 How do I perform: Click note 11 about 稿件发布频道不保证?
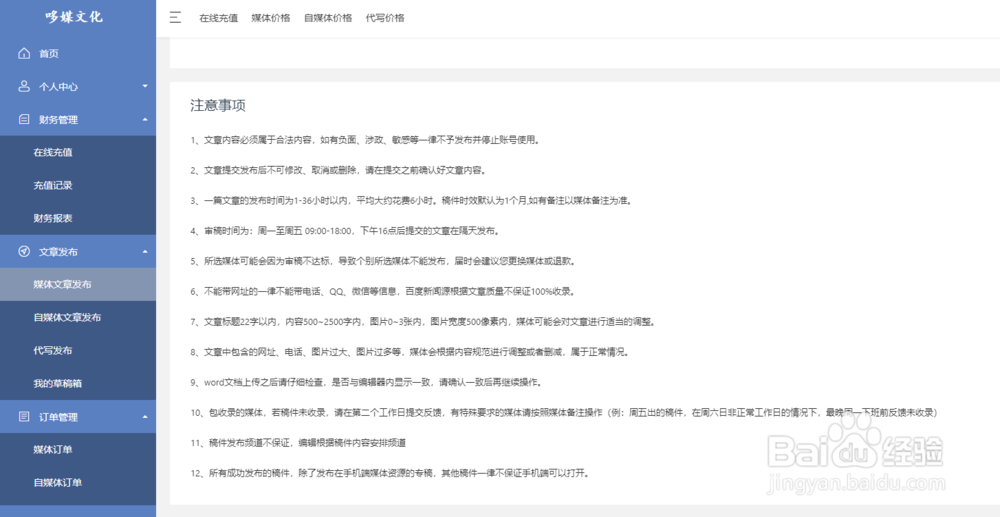(x=299, y=442)
